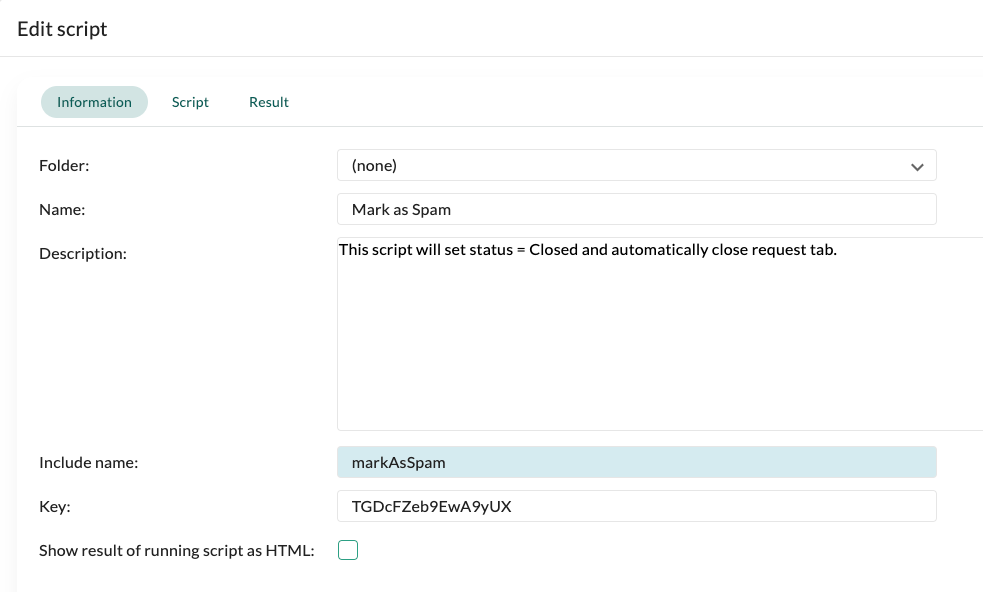
Task: Click the (none) text in Folder selector
Action: coord(374,166)
